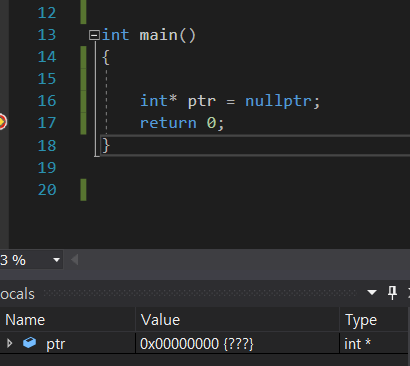Screen dimensions: 410x366
Task: Collapse the main() function outline box
Action: tap(94, 35)
